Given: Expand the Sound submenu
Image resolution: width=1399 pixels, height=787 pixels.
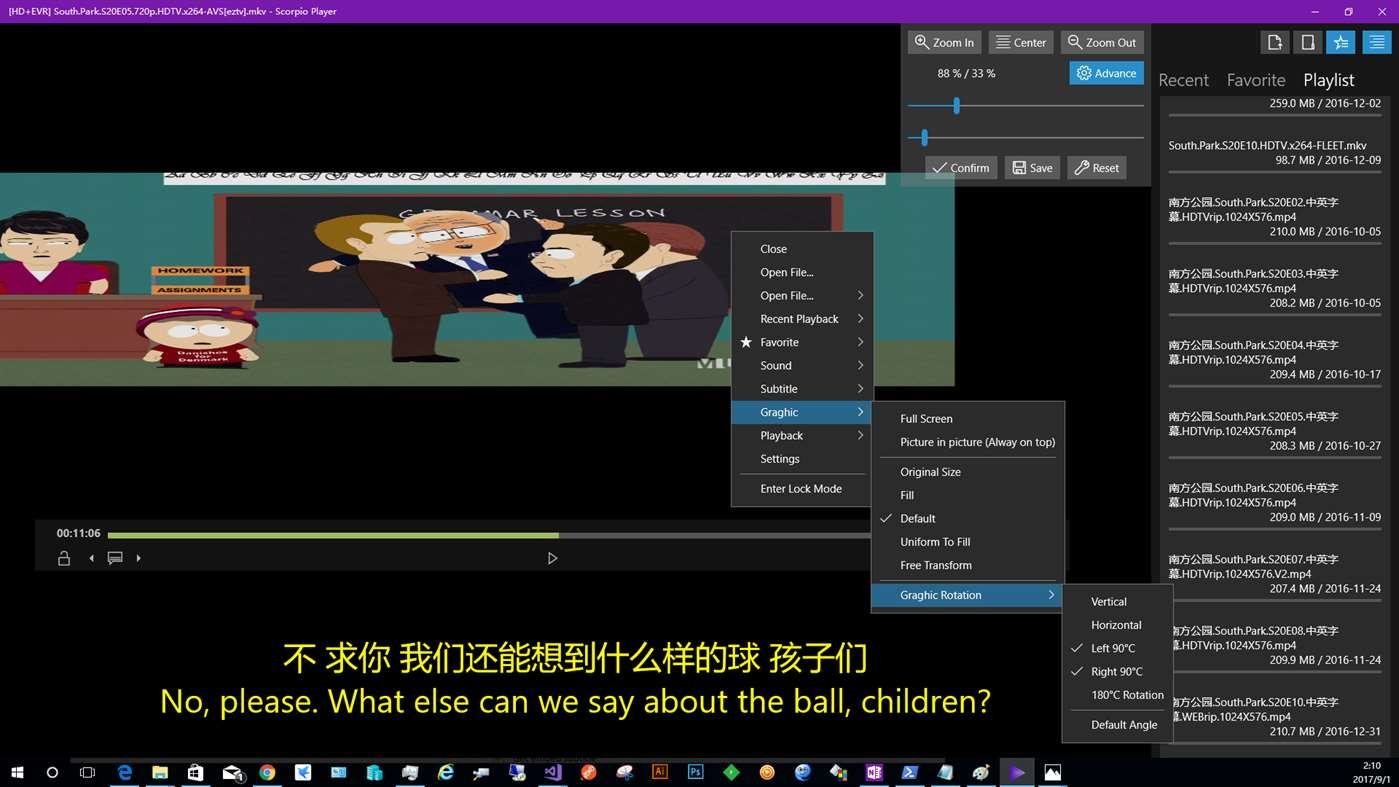Looking at the screenshot, I should [x=802, y=365].
